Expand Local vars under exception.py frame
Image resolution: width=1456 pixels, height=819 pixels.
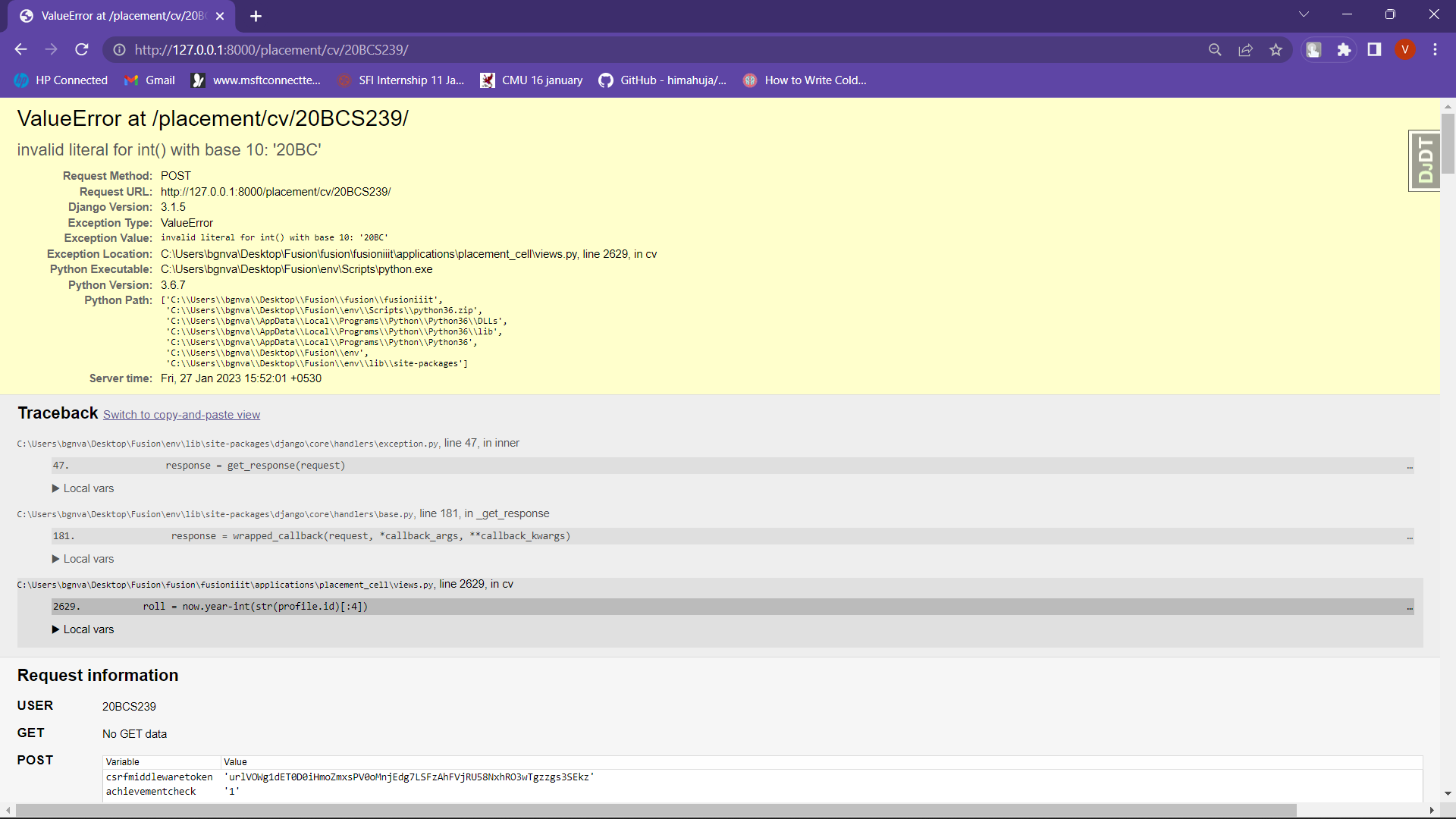point(83,488)
